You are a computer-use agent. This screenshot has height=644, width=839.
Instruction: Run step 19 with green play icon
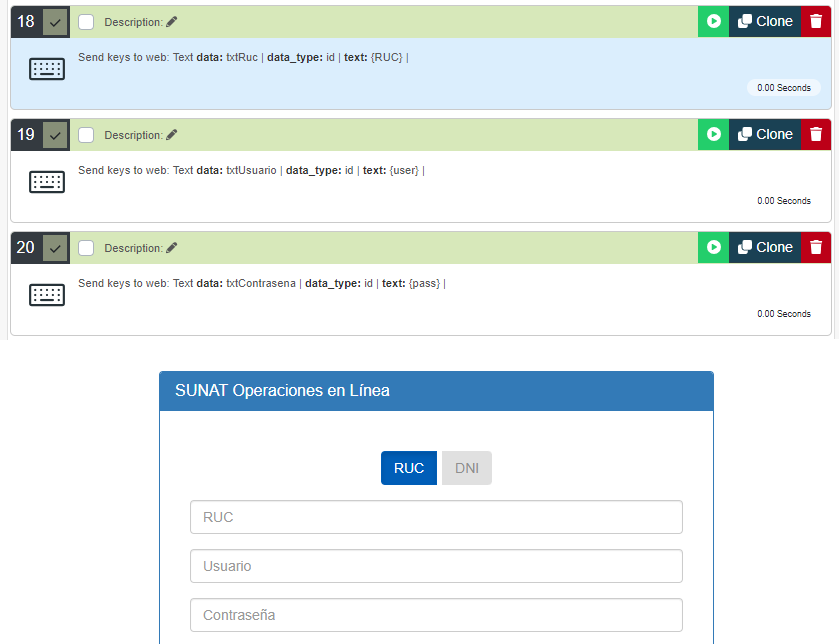(x=713, y=135)
